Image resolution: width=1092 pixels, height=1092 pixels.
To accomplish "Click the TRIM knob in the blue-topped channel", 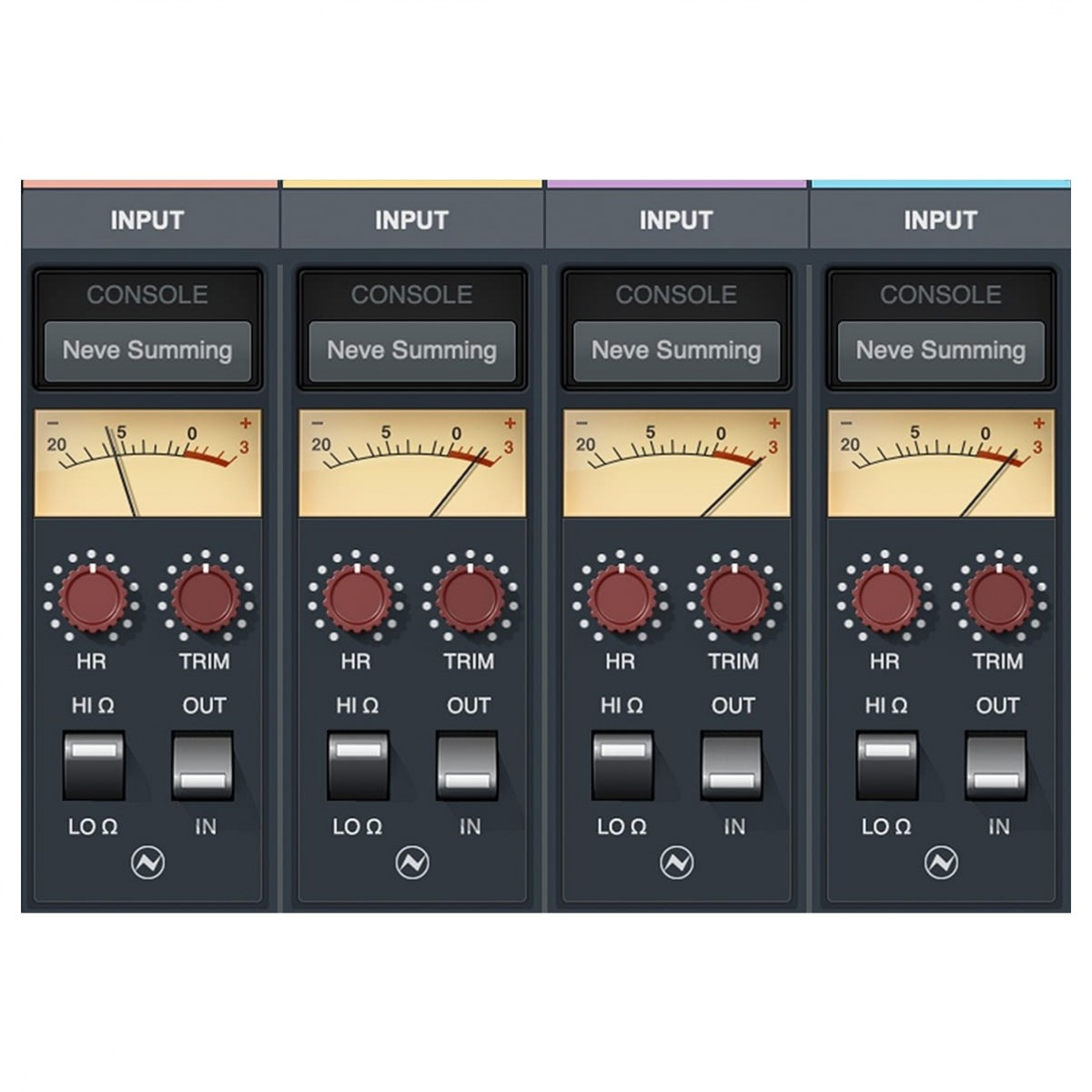I will pyautogui.click(x=999, y=597).
